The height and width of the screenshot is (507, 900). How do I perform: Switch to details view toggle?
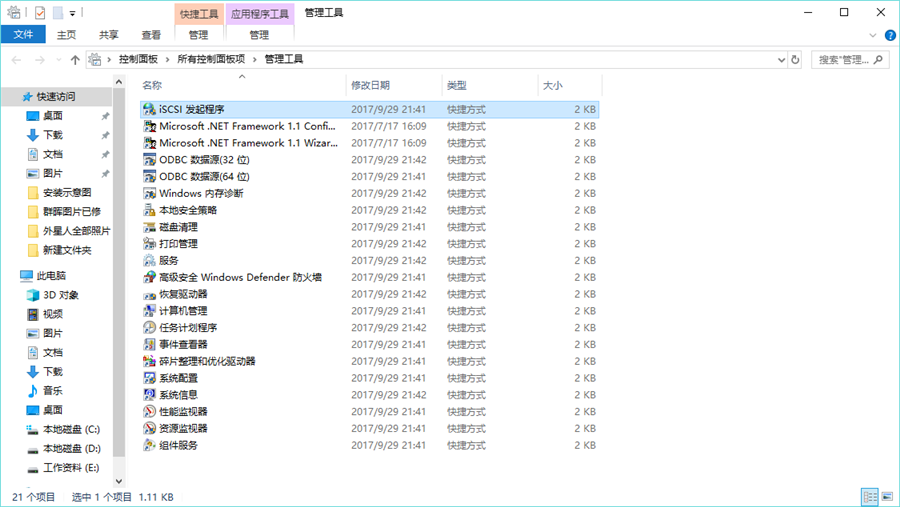pyautogui.click(x=870, y=497)
